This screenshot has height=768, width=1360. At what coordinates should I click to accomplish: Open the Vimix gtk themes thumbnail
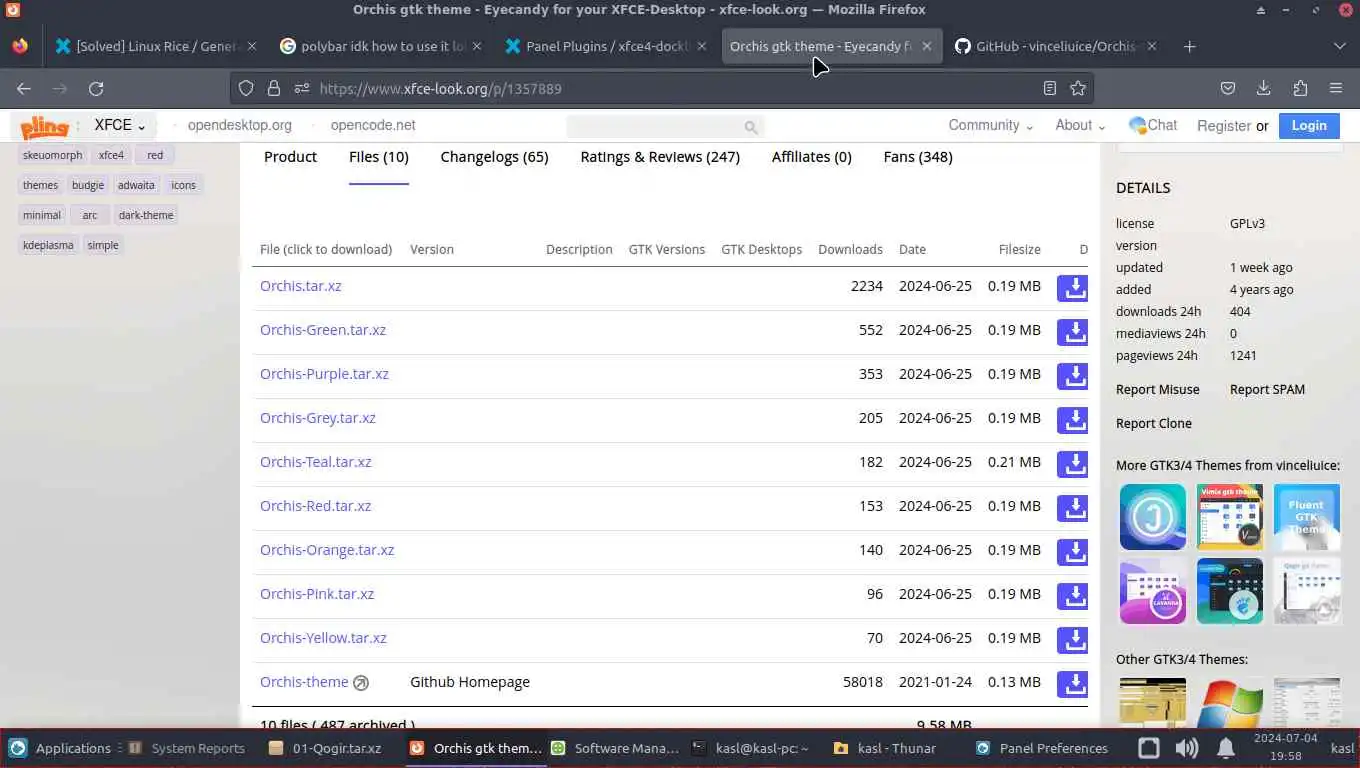[1230, 517]
